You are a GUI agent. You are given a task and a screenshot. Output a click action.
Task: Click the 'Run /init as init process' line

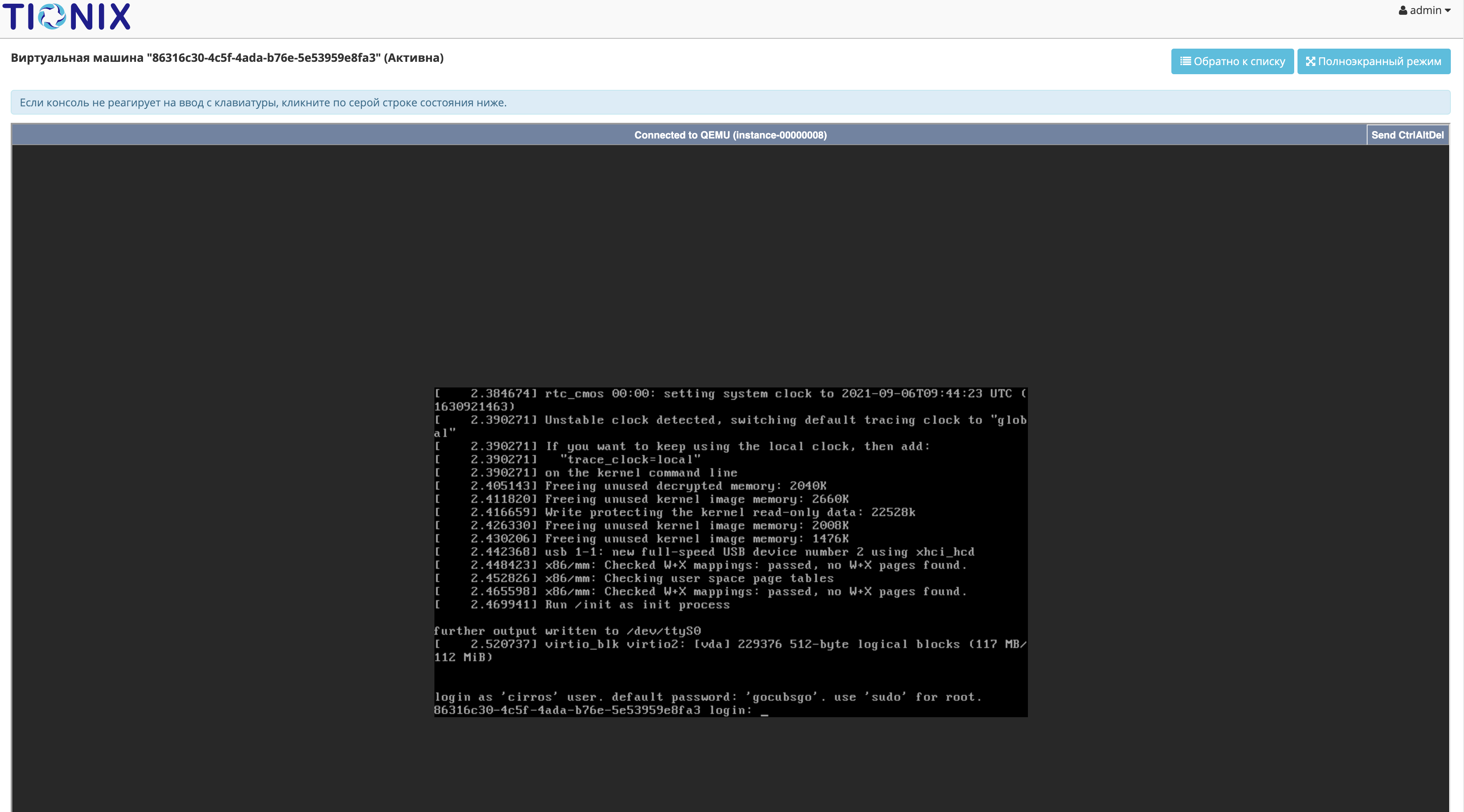582,605
